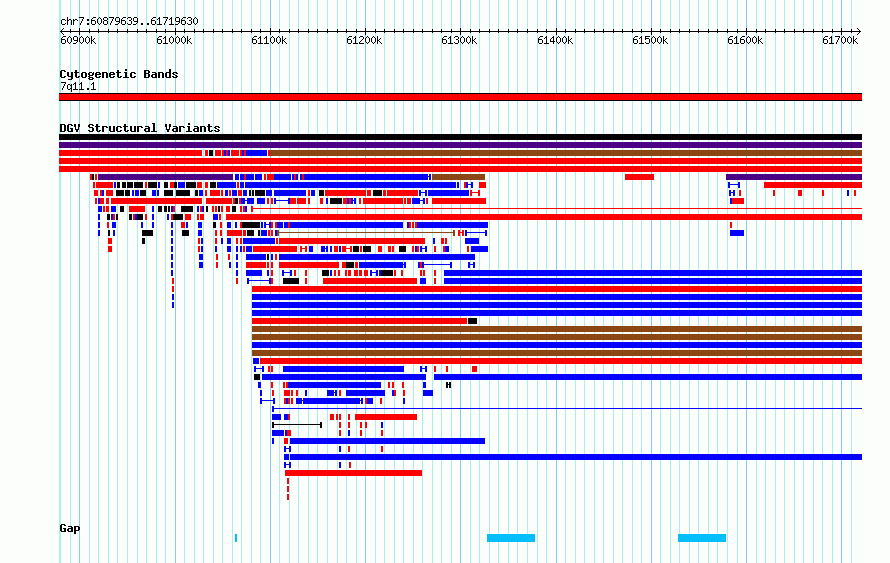Click the 60900k ruler tick label
This screenshot has width=890, height=563.
[78, 40]
